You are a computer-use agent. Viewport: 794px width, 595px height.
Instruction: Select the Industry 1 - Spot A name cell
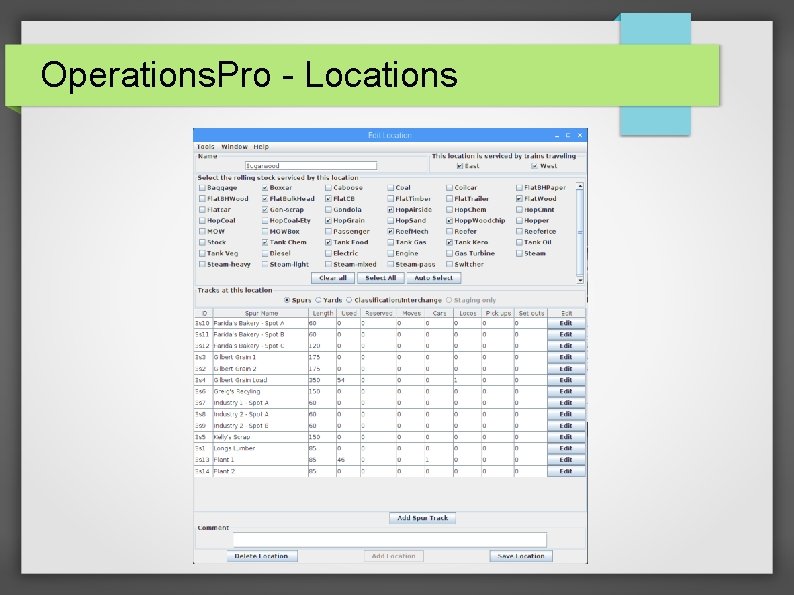260,403
